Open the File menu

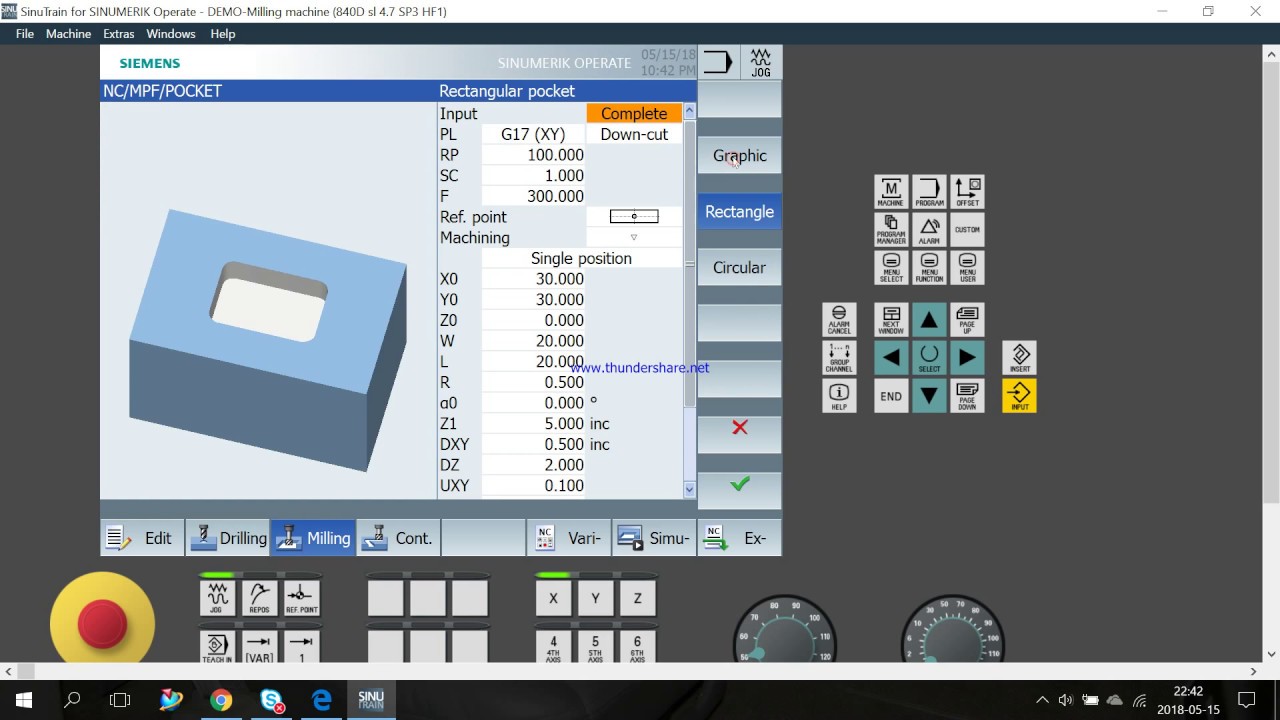(25, 34)
